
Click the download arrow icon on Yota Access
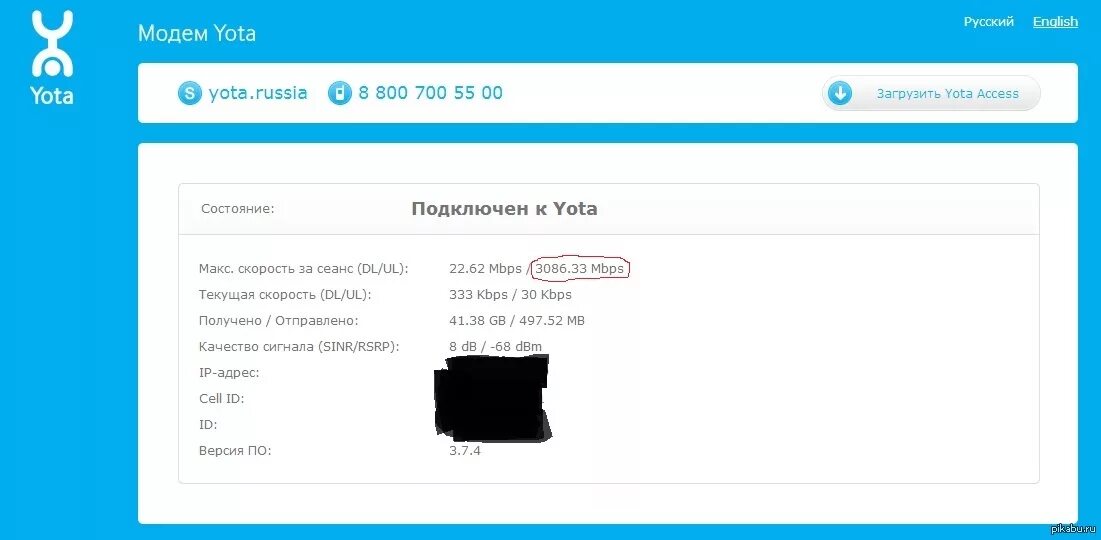pos(840,93)
